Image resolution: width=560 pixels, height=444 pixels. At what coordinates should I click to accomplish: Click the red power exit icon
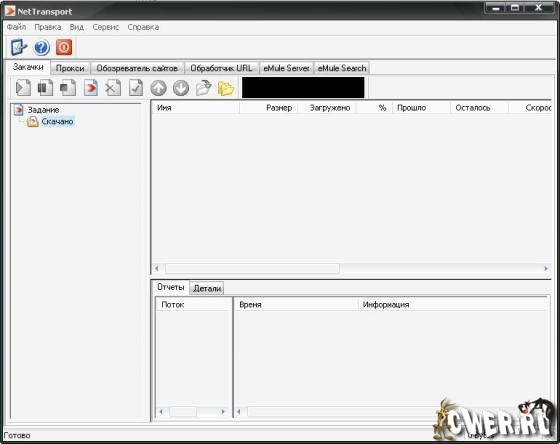click(x=64, y=48)
